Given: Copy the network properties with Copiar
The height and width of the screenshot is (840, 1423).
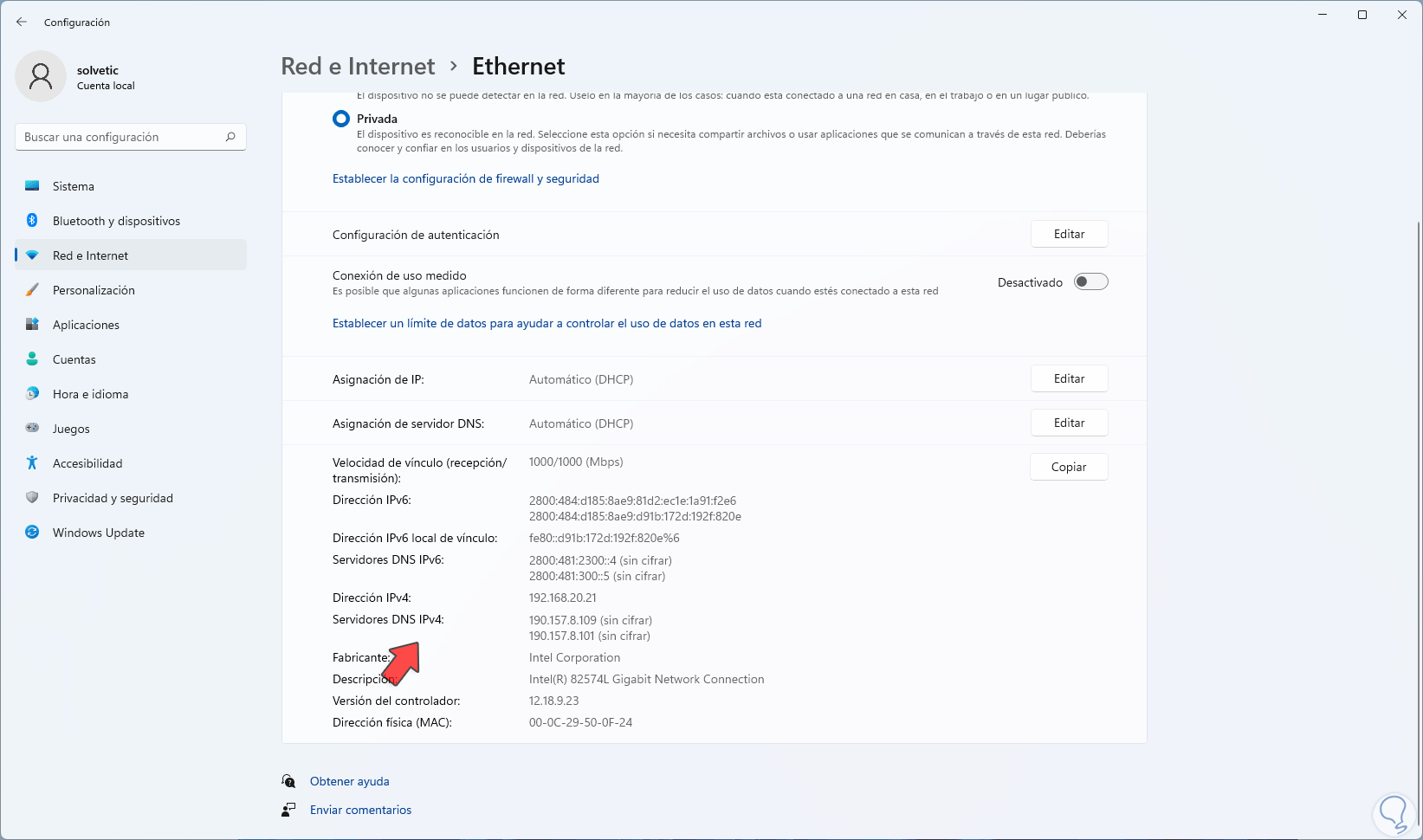Looking at the screenshot, I should [x=1069, y=467].
